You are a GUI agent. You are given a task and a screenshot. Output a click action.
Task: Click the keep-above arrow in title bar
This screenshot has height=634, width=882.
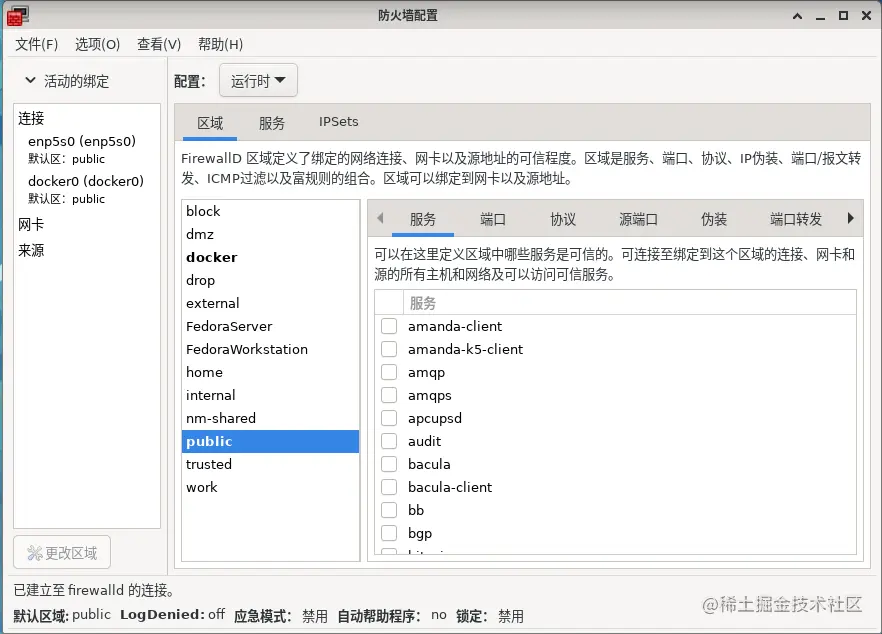click(797, 16)
